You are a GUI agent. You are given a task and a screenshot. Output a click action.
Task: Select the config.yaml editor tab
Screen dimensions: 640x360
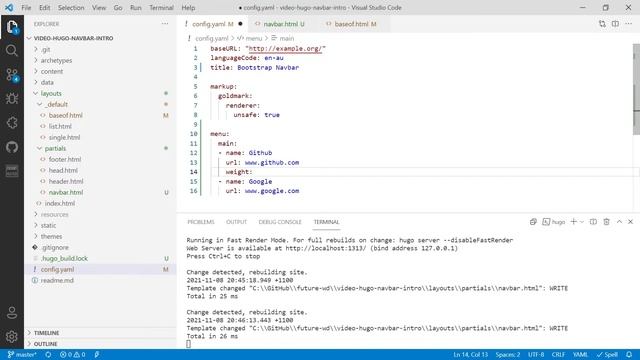(213, 24)
